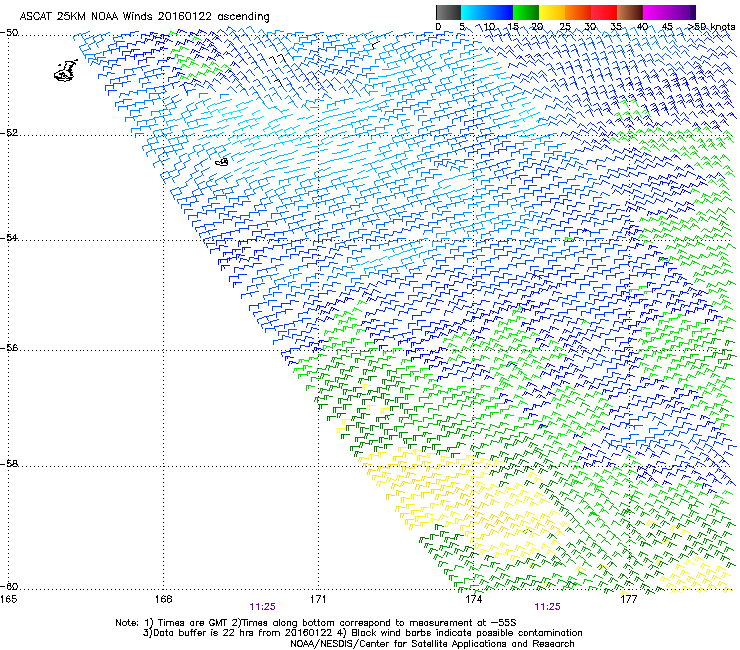This screenshot has height=650, width=740.
Task: Select the yellow 20-25 knots legend segment
Action: point(552,12)
